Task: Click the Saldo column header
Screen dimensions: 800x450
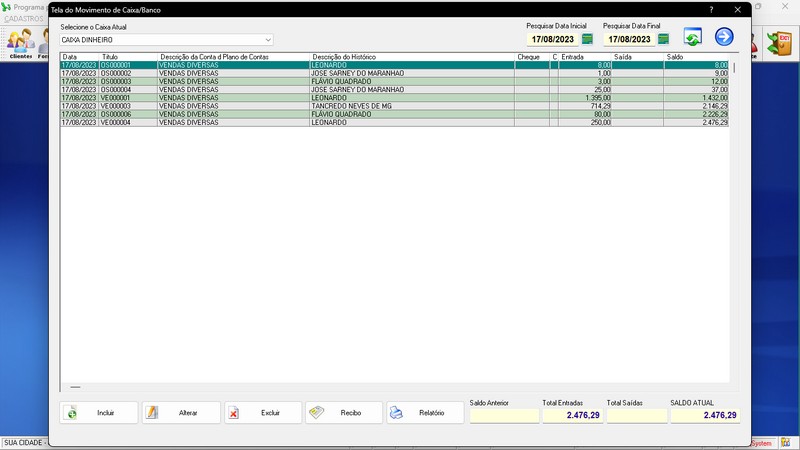Action: [697, 57]
